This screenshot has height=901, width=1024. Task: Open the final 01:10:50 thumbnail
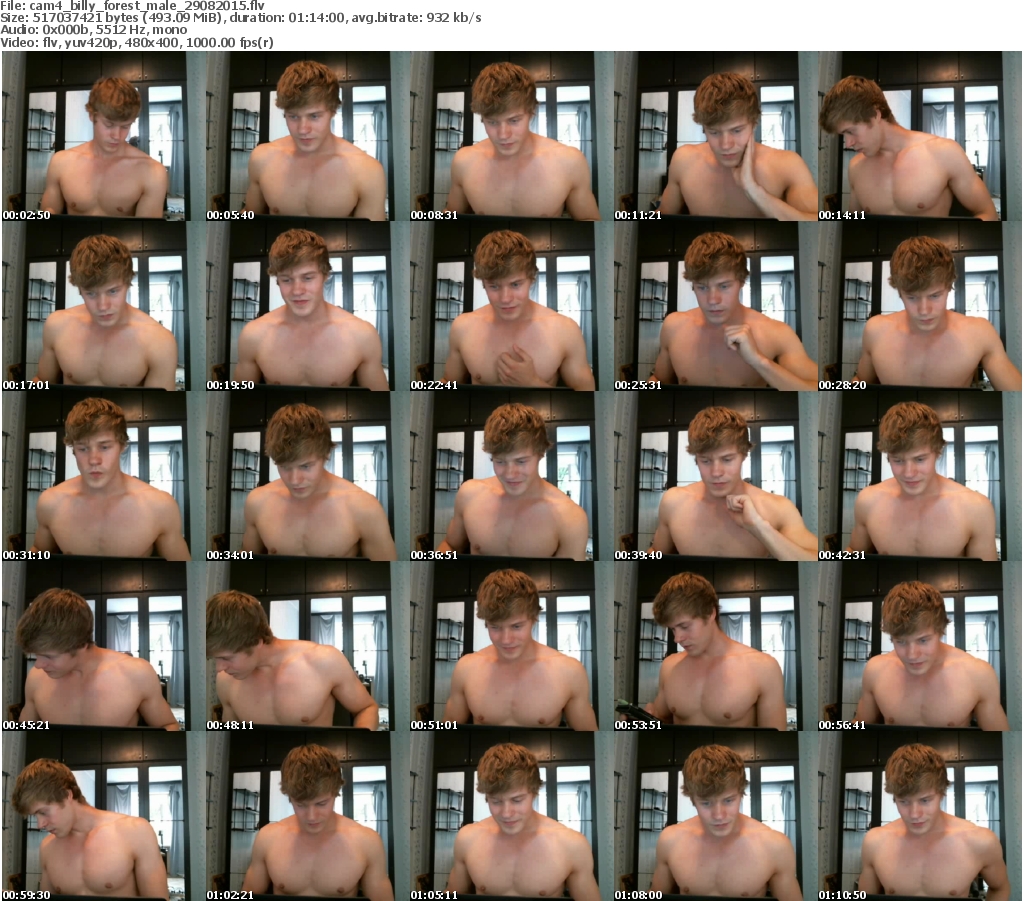[920, 816]
